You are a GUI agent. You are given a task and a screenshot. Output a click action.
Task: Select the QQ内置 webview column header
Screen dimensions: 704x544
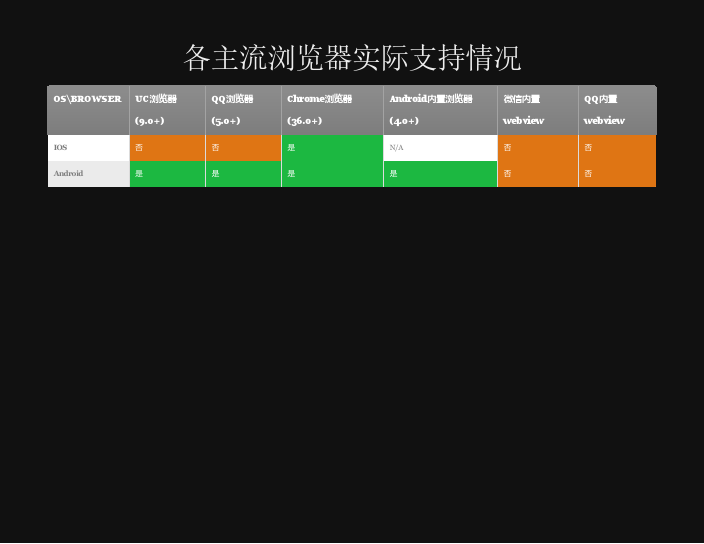click(x=617, y=110)
